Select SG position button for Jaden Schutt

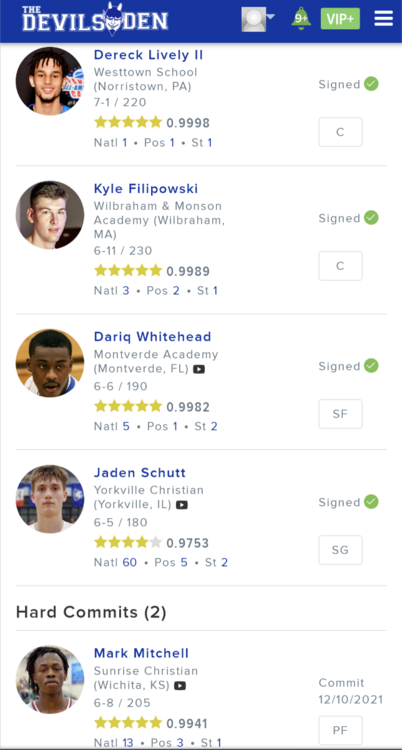tap(340, 550)
